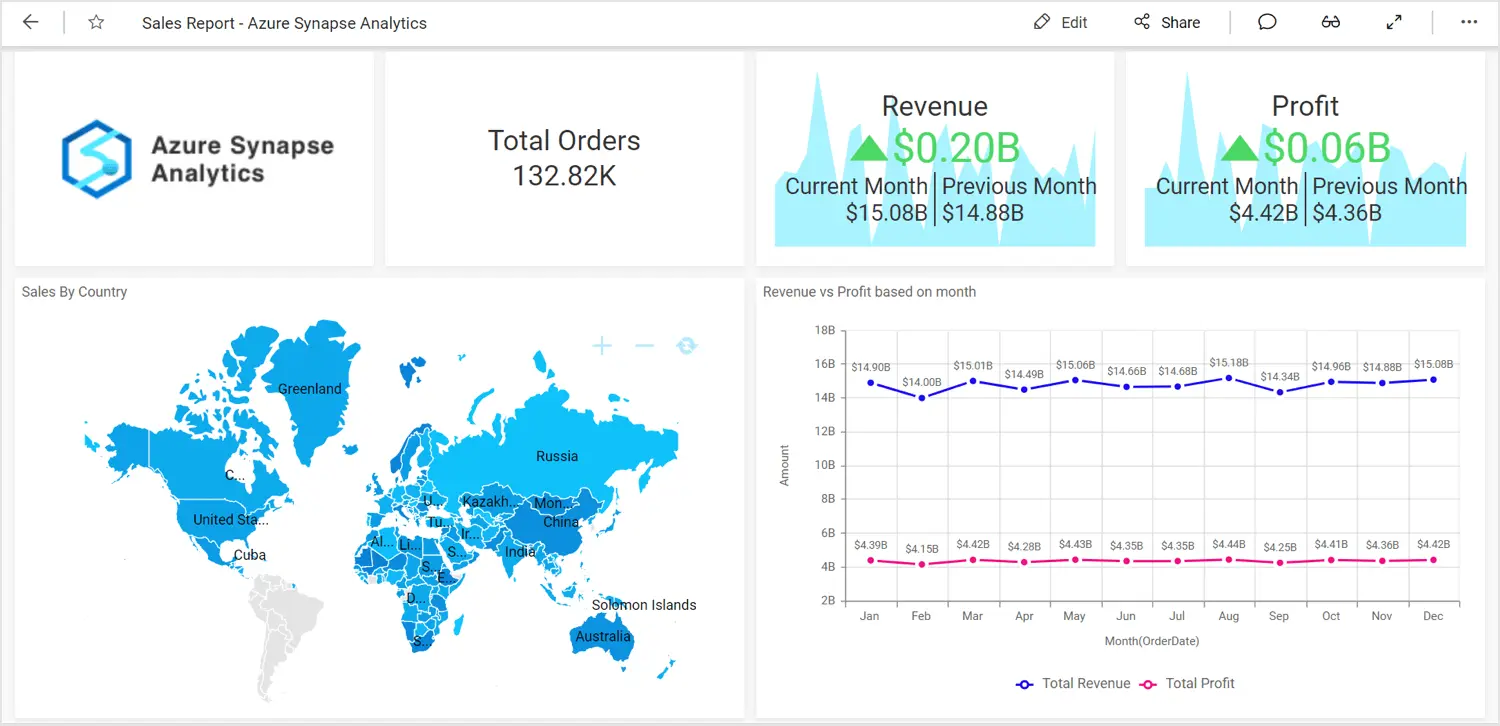
Task: Reset the map view with refresh icon
Action: 686,346
